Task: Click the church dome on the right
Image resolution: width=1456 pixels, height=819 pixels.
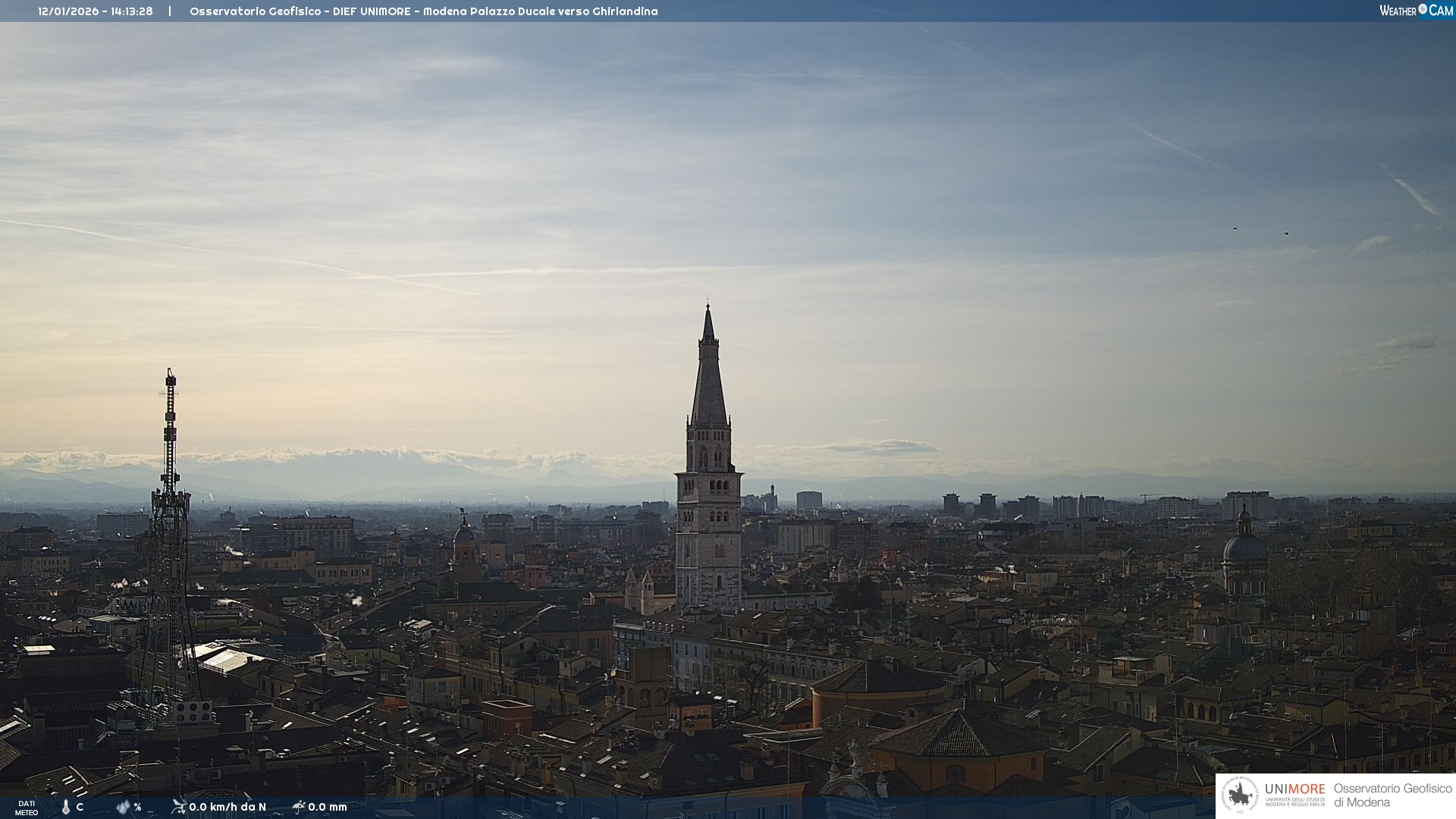Action: (x=1244, y=546)
